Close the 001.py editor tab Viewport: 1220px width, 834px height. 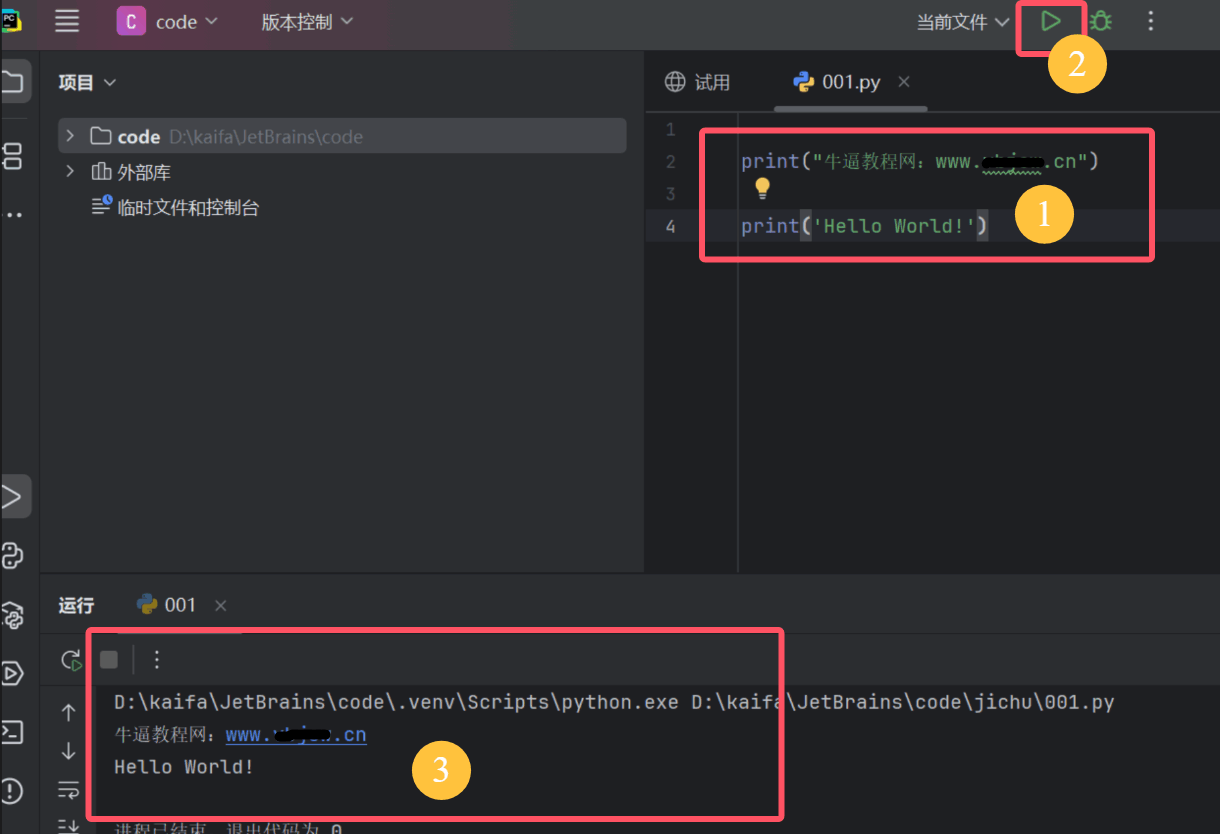904,82
